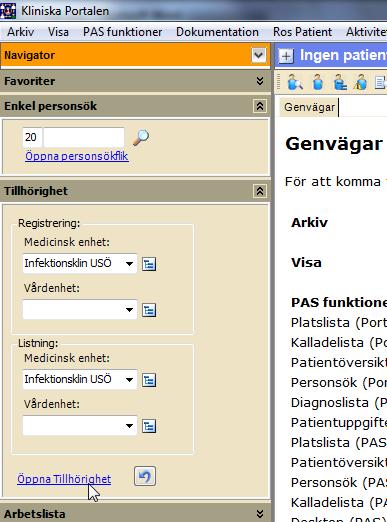Image resolution: width=387 pixels, height=522 pixels.
Task: Open the PAS funktioner menu
Action: [x=122, y=32]
